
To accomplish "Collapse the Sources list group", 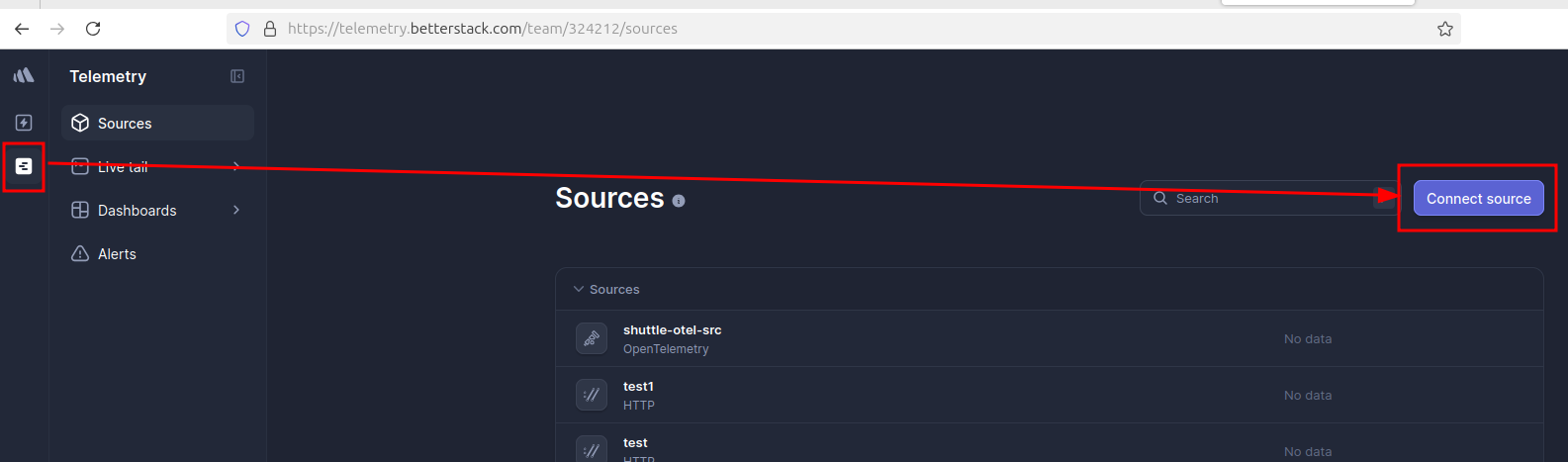I will click(x=579, y=289).
